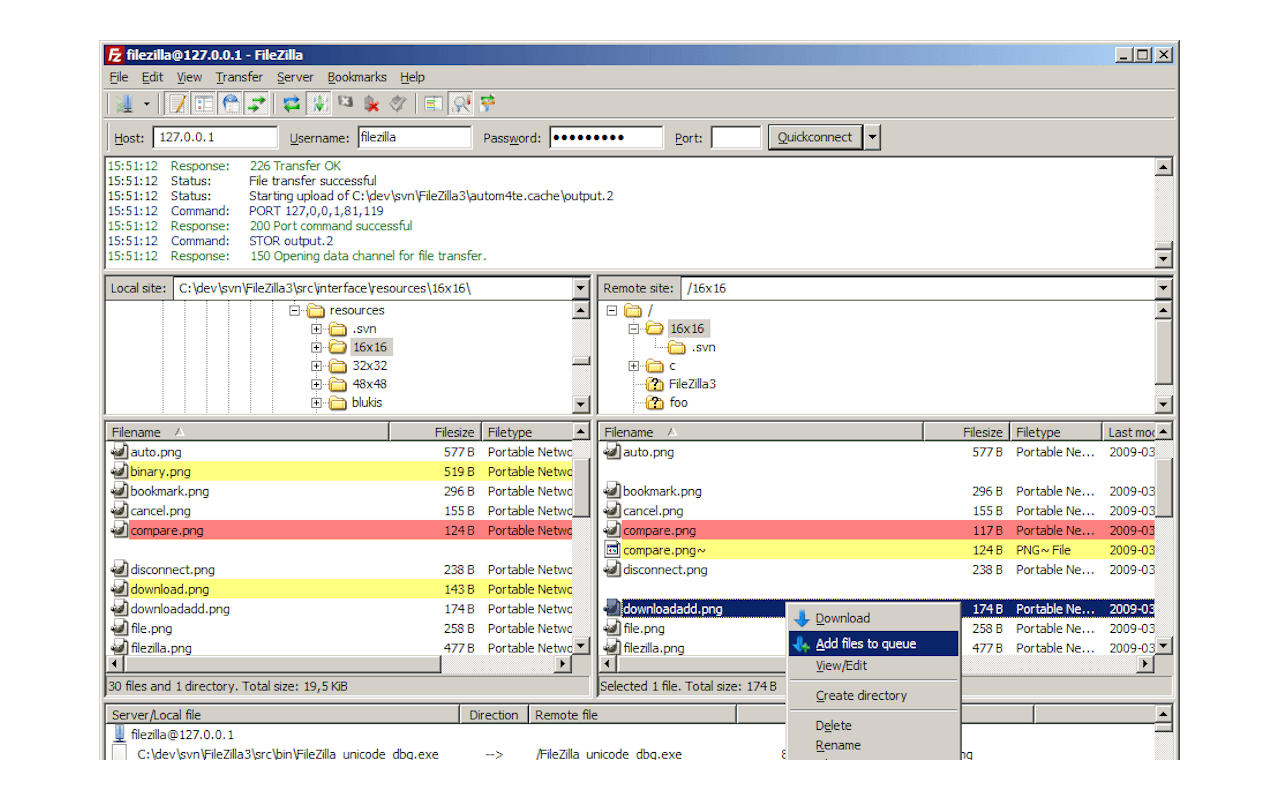Click local binary.png file icon
1280x800 pixels.
[x=120, y=471]
